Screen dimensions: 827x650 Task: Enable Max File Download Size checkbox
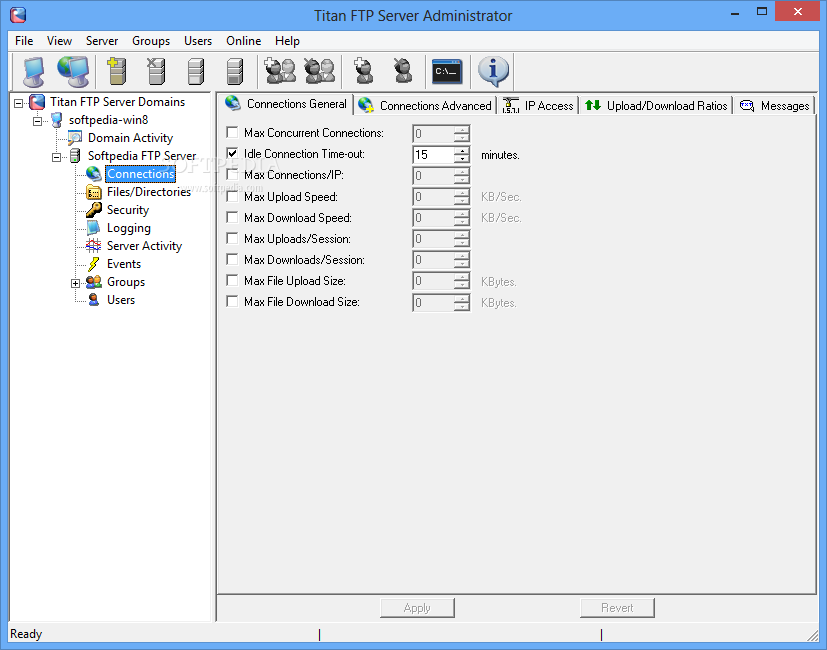click(x=232, y=301)
